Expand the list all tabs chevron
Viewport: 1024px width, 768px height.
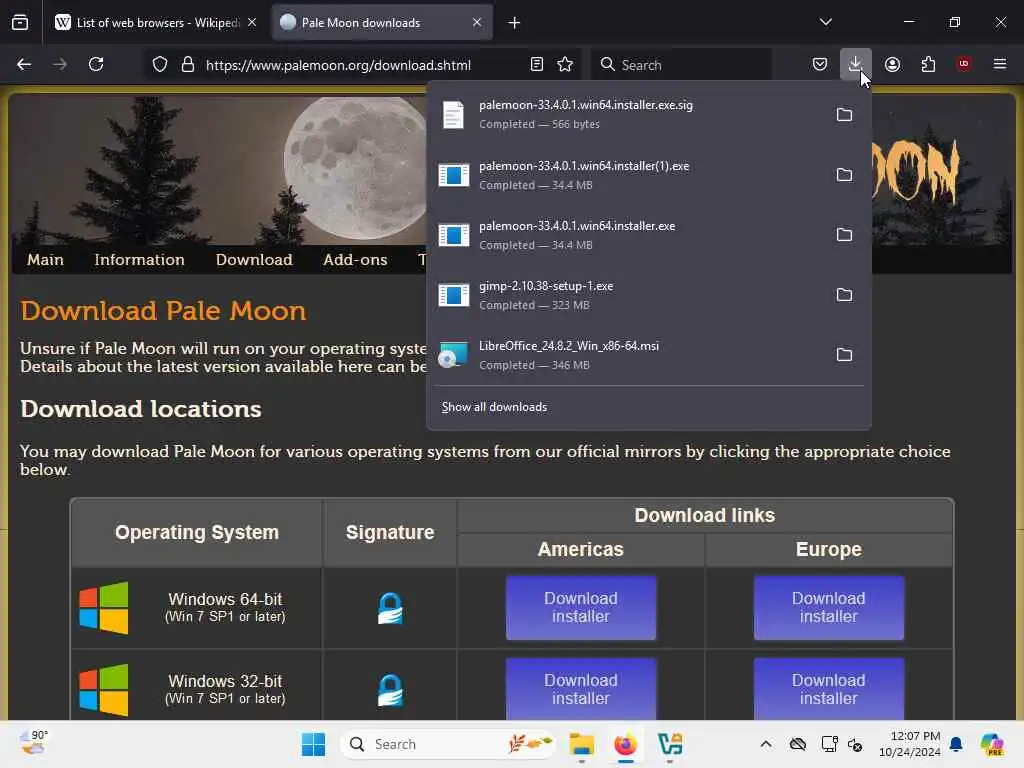pyautogui.click(x=825, y=22)
